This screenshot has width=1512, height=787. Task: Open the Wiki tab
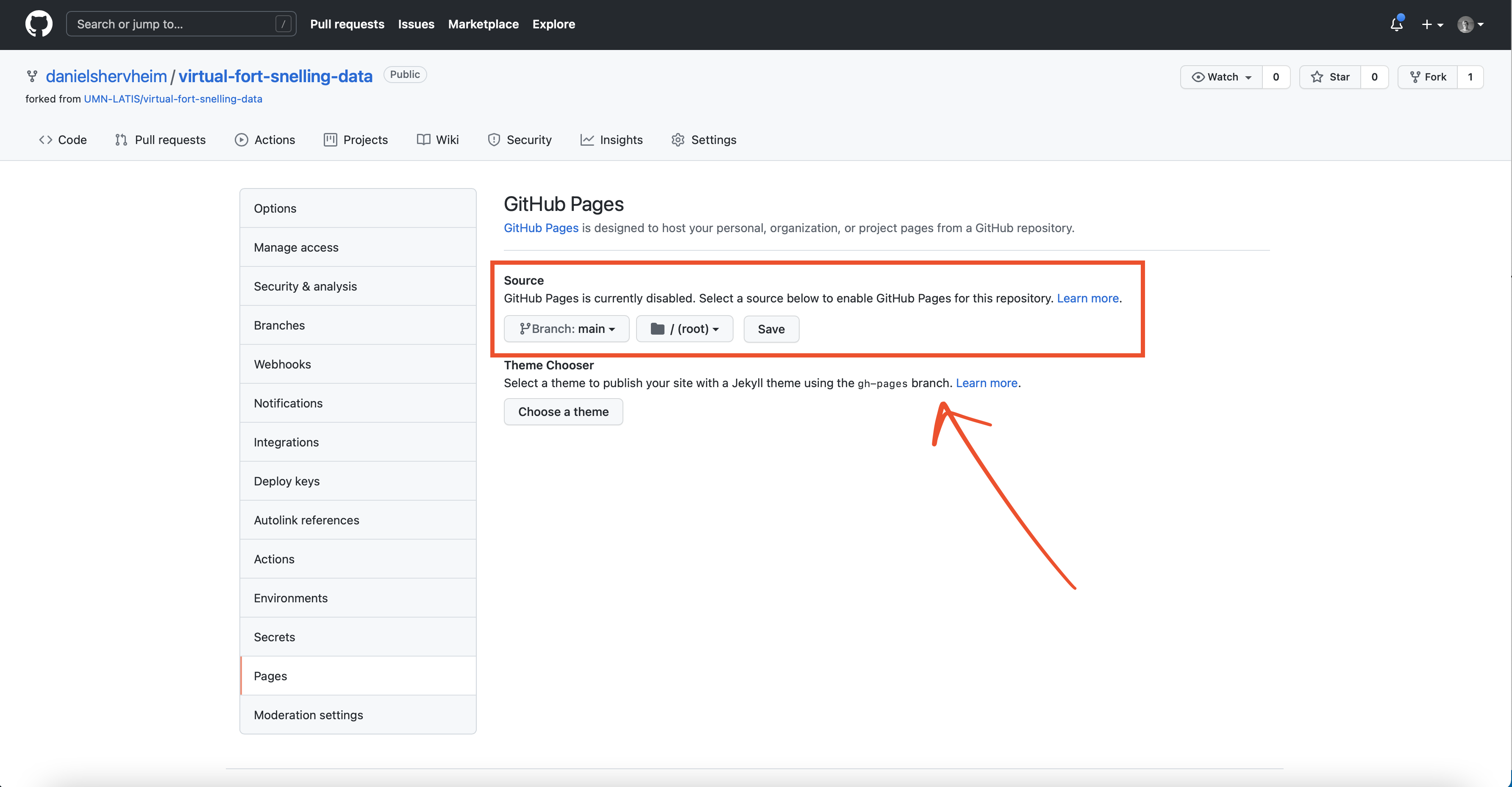pos(438,140)
